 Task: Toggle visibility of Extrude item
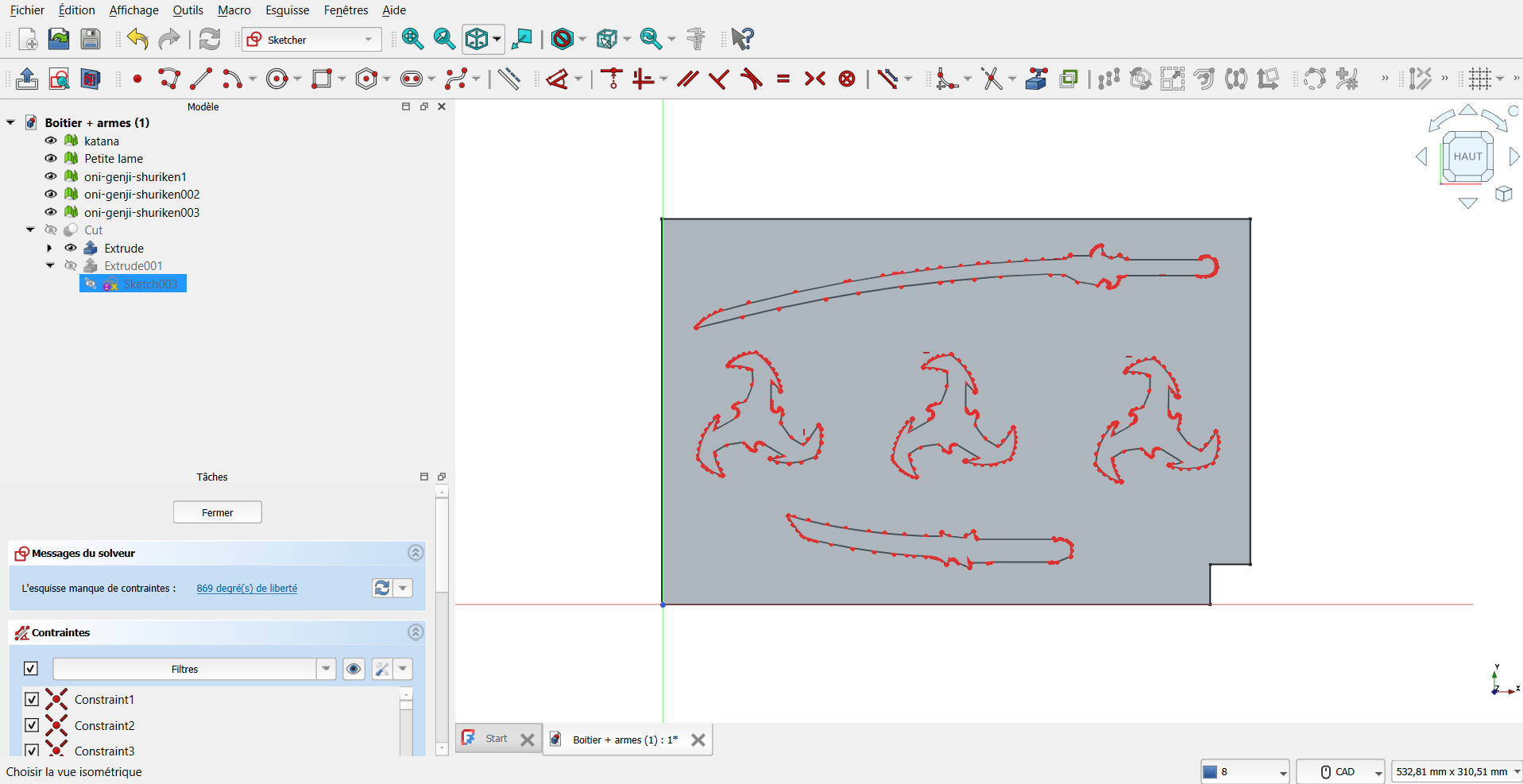(x=71, y=248)
